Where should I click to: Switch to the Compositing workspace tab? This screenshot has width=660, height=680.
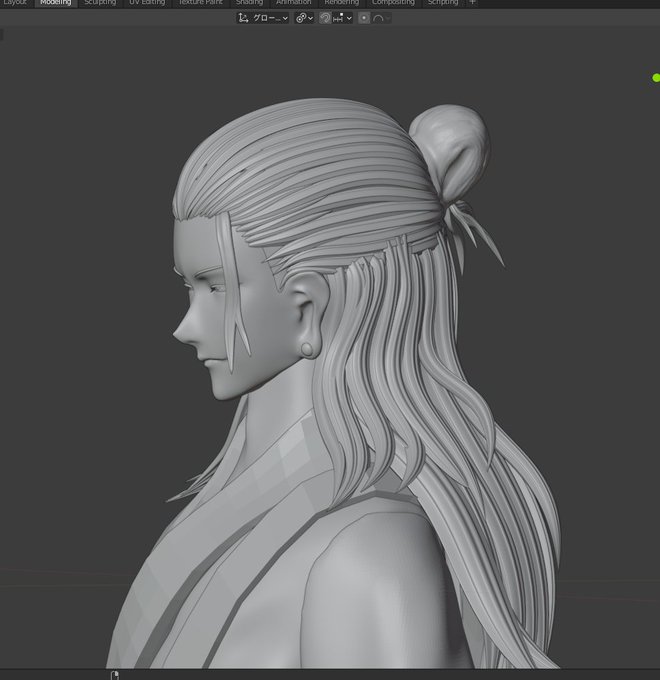[x=393, y=3]
